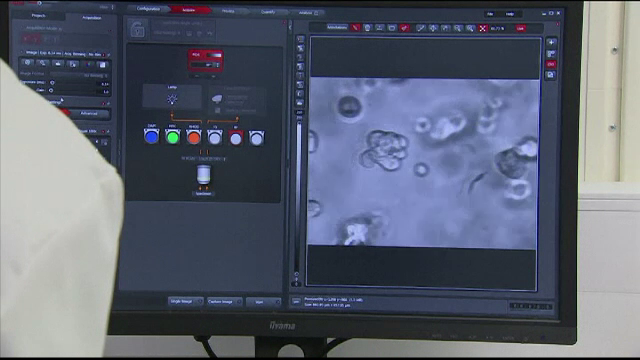Open the Quantify workflow tab
Viewport: 640px width, 360px height.
tap(268, 12)
